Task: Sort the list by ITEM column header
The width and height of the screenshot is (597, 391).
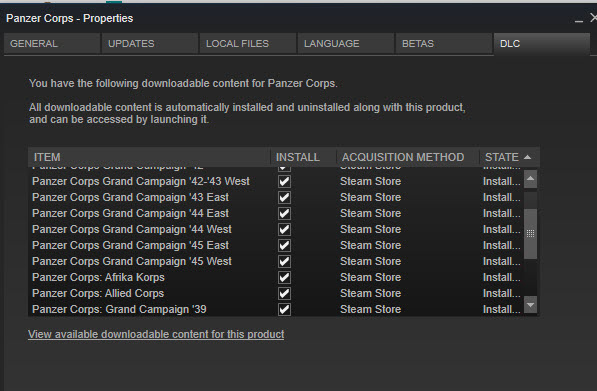Action: (149, 157)
